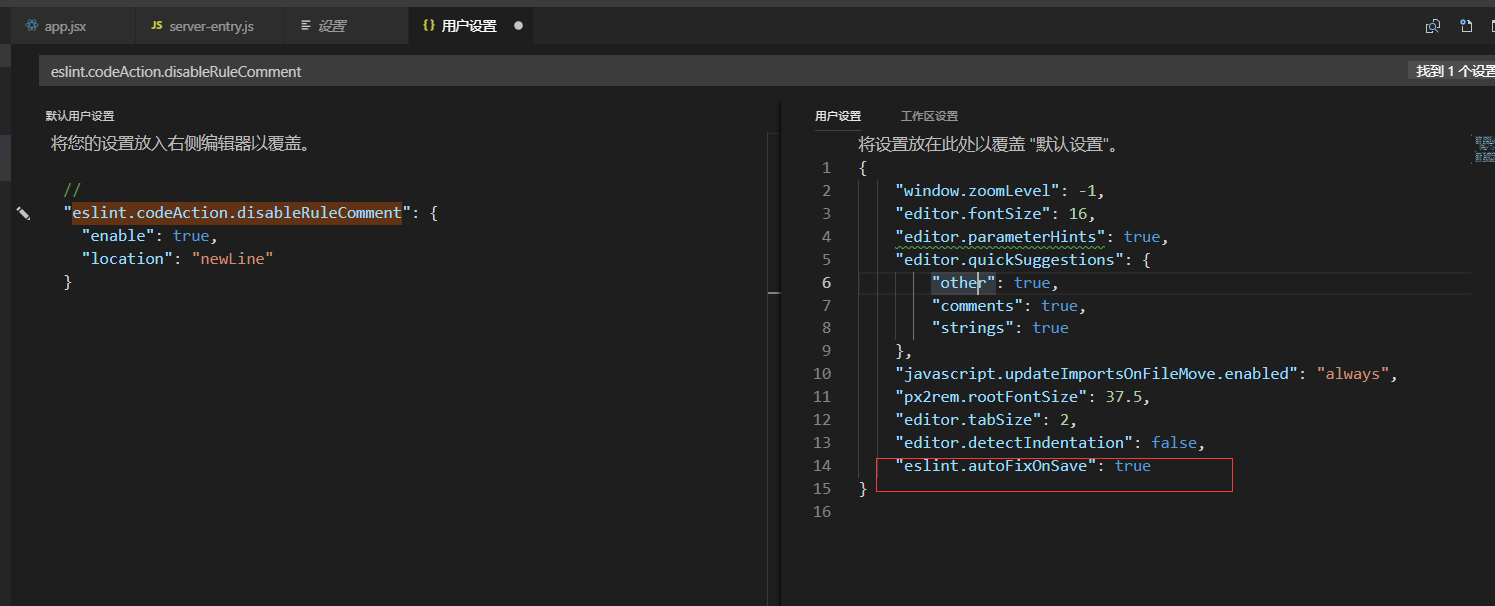This screenshot has width=1495, height=606.
Task: Click the "eslint.autoFixOnSave" key on line 14
Action: [991, 466]
